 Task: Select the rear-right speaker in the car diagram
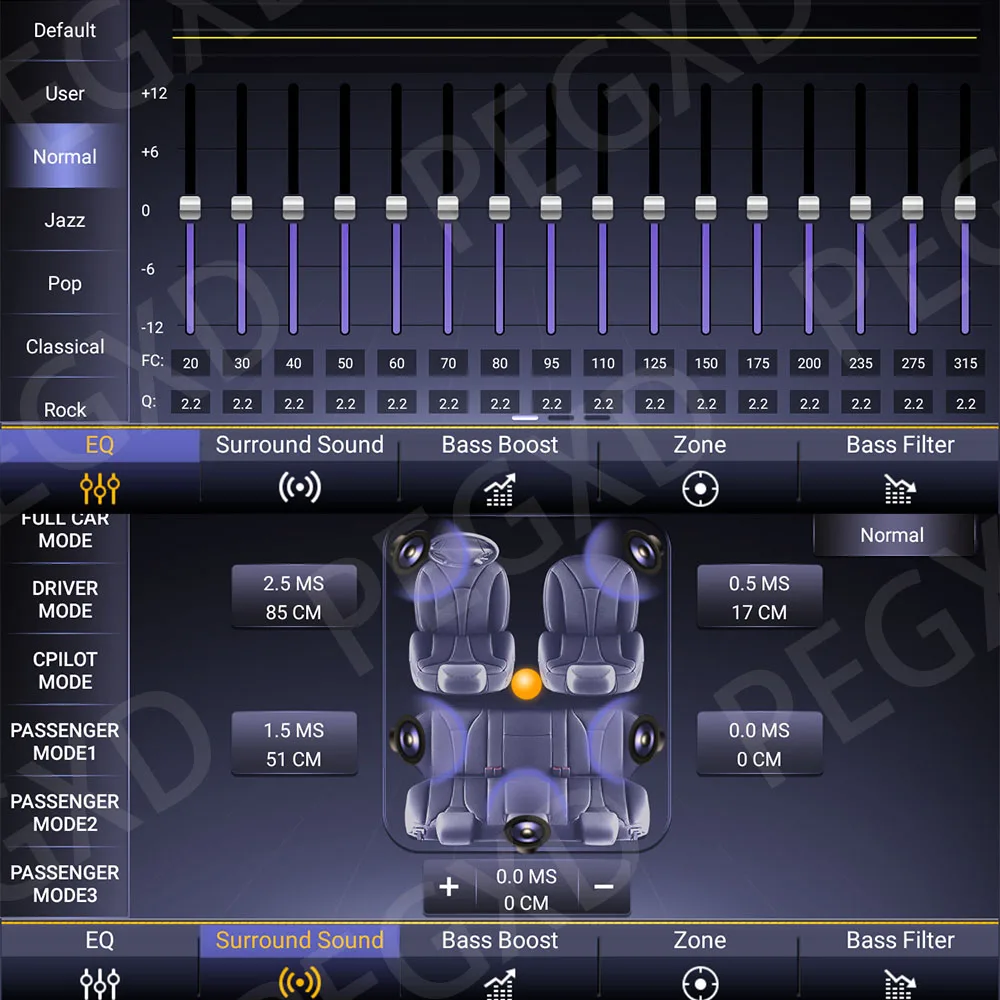tap(645, 739)
